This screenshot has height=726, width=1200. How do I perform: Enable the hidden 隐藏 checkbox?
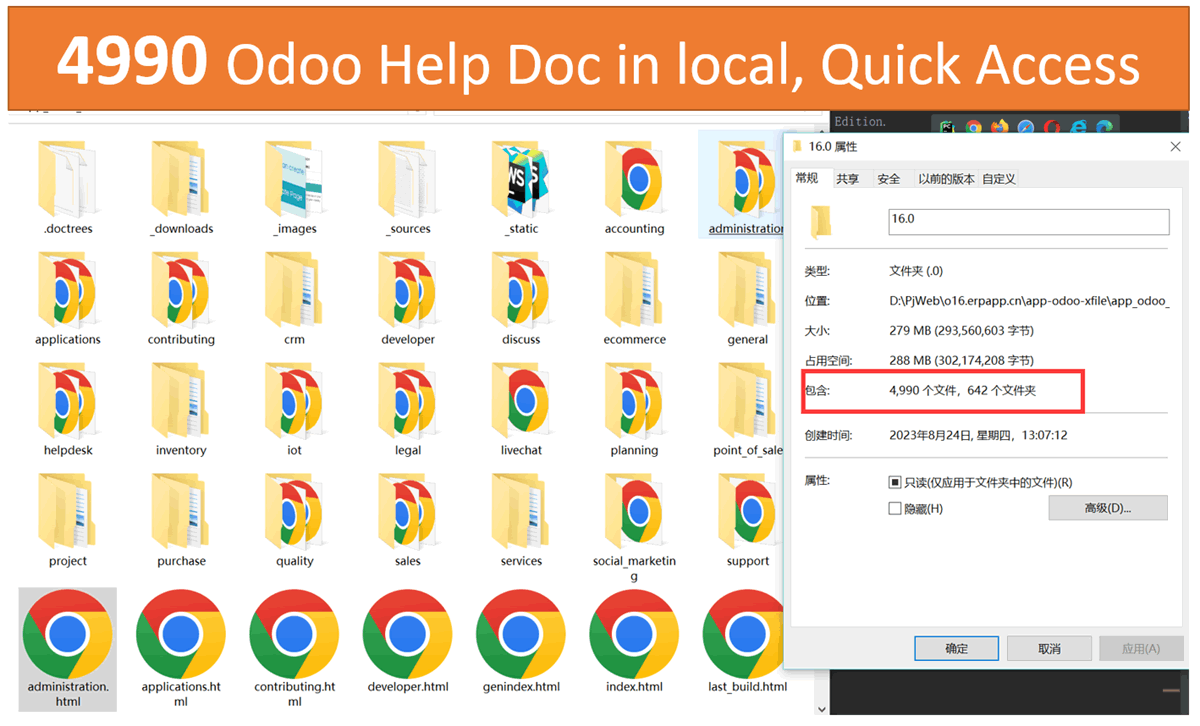click(895, 509)
